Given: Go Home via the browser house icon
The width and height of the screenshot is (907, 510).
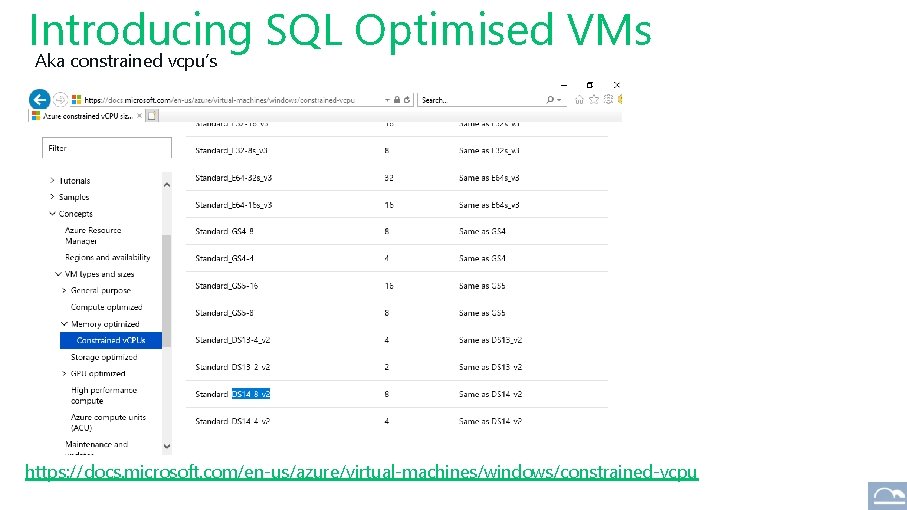Looking at the screenshot, I should (x=579, y=100).
